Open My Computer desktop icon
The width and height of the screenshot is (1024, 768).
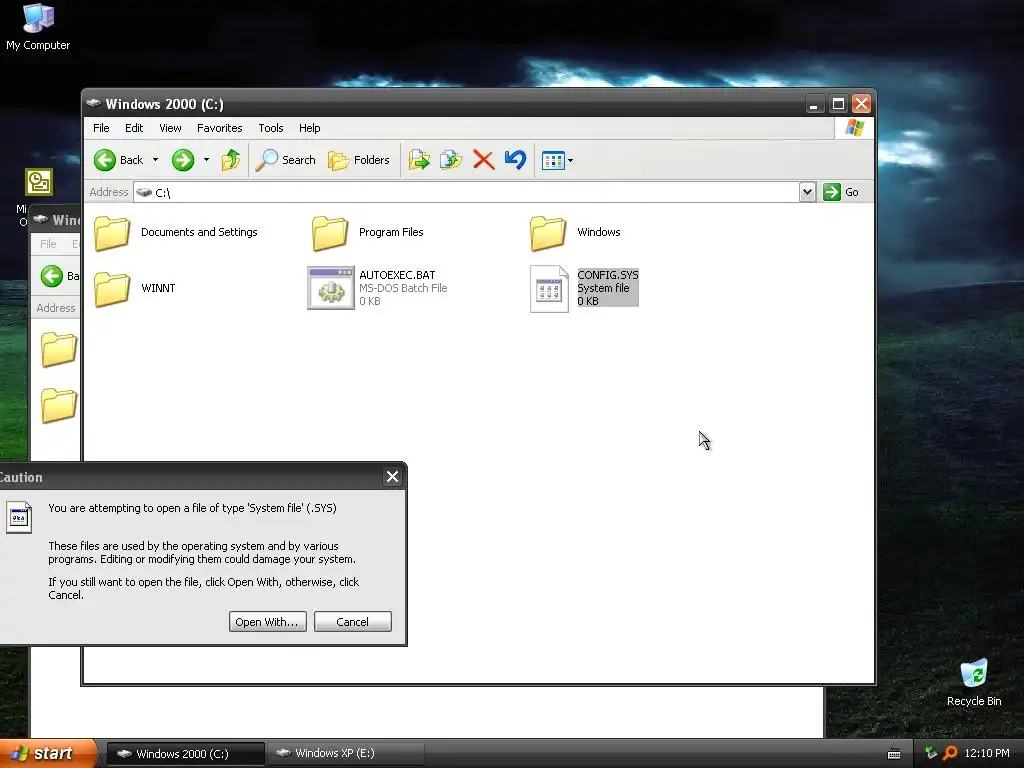pyautogui.click(x=38, y=27)
